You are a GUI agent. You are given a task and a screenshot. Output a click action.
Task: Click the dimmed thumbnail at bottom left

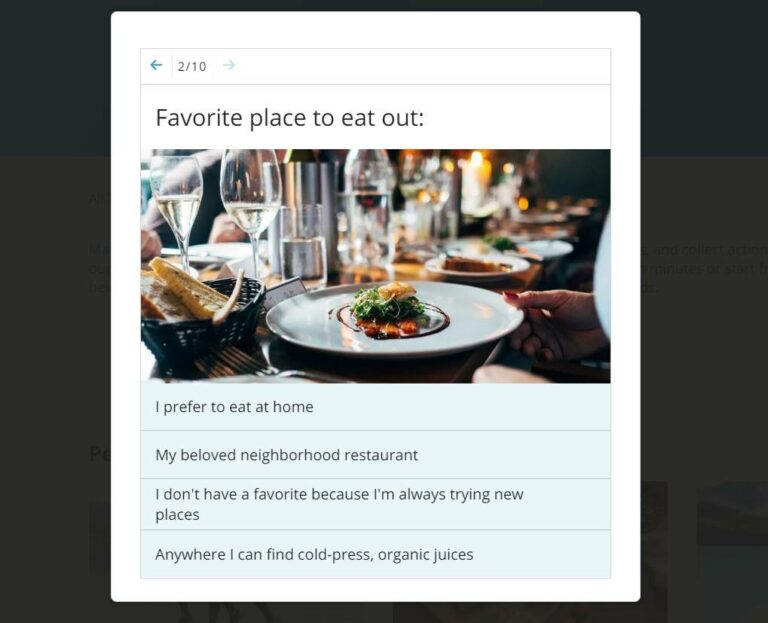pyautogui.click(x=98, y=560)
